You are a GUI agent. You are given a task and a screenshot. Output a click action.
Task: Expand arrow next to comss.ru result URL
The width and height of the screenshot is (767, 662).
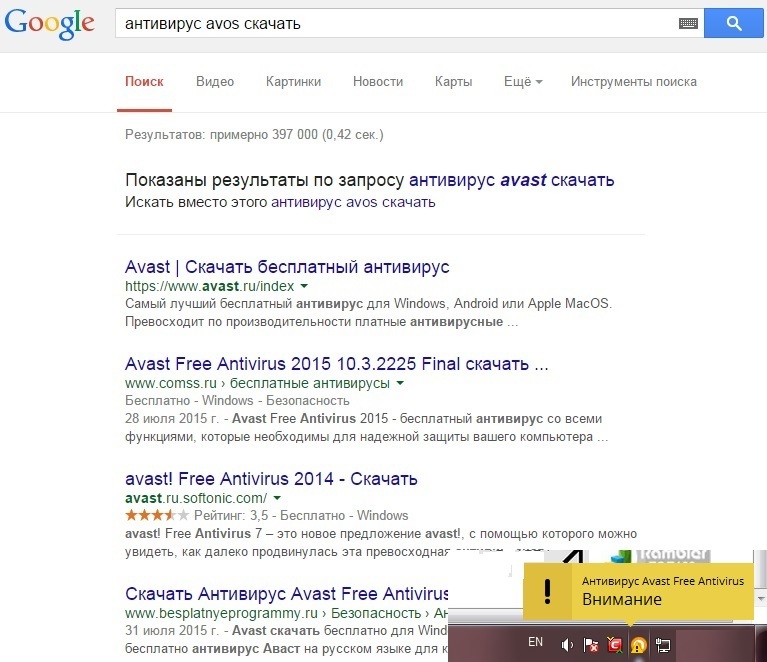click(x=400, y=383)
